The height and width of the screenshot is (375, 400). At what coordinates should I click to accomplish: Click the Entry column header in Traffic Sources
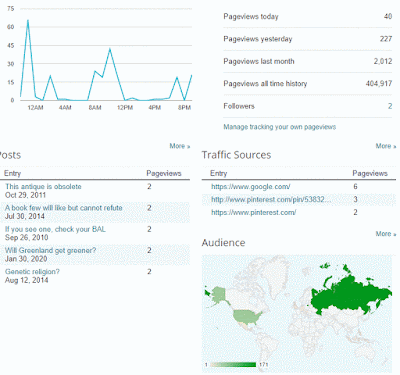tap(219, 173)
